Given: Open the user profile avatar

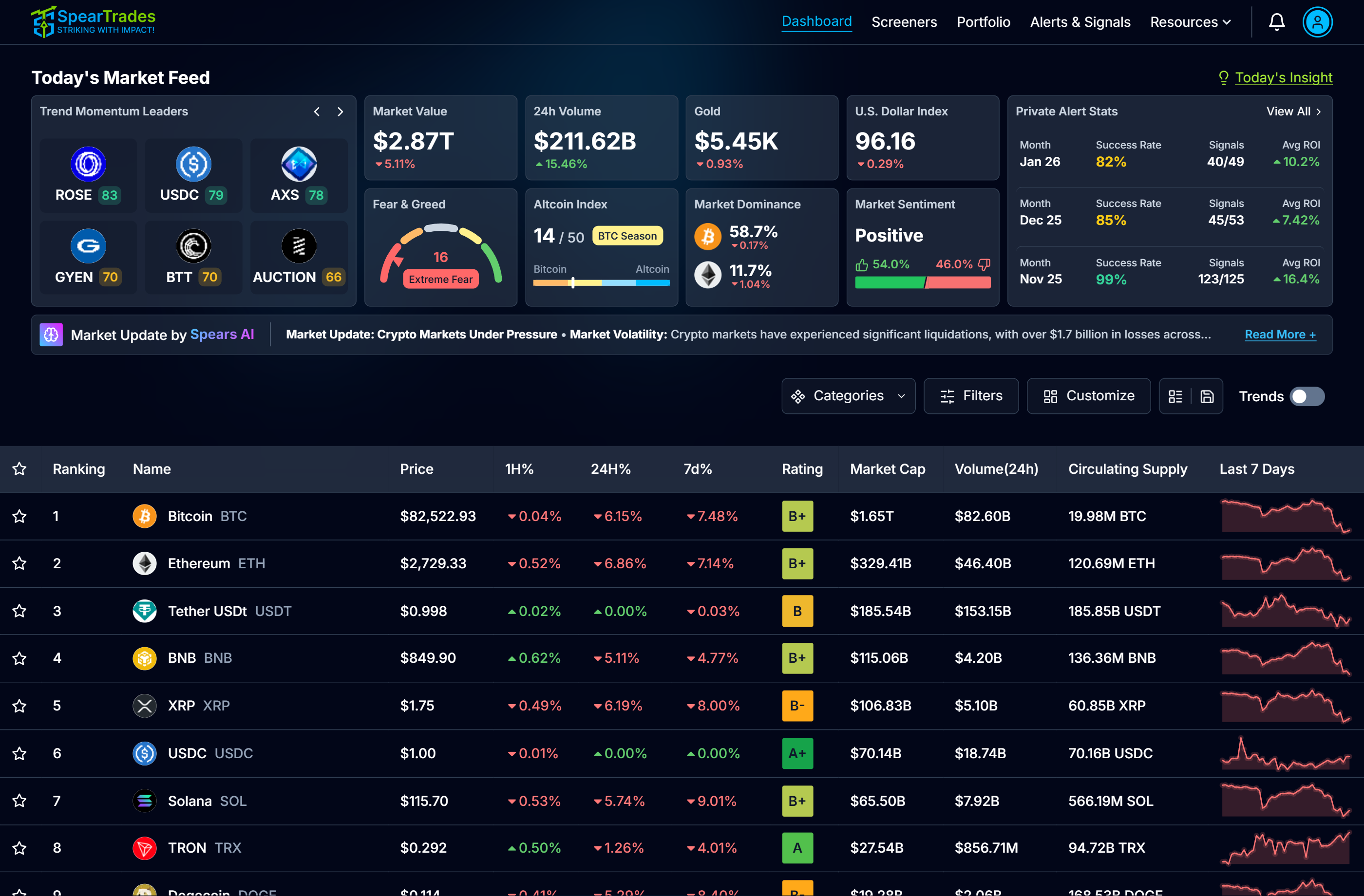Looking at the screenshot, I should [1317, 22].
